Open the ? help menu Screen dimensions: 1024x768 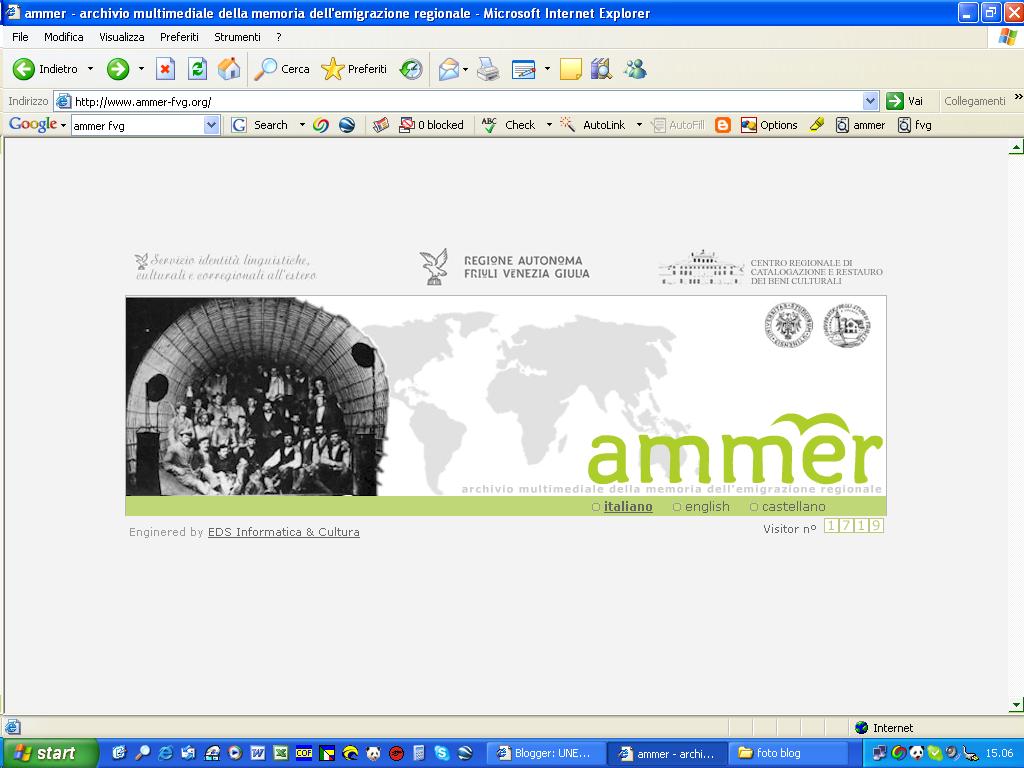click(279, 37)
